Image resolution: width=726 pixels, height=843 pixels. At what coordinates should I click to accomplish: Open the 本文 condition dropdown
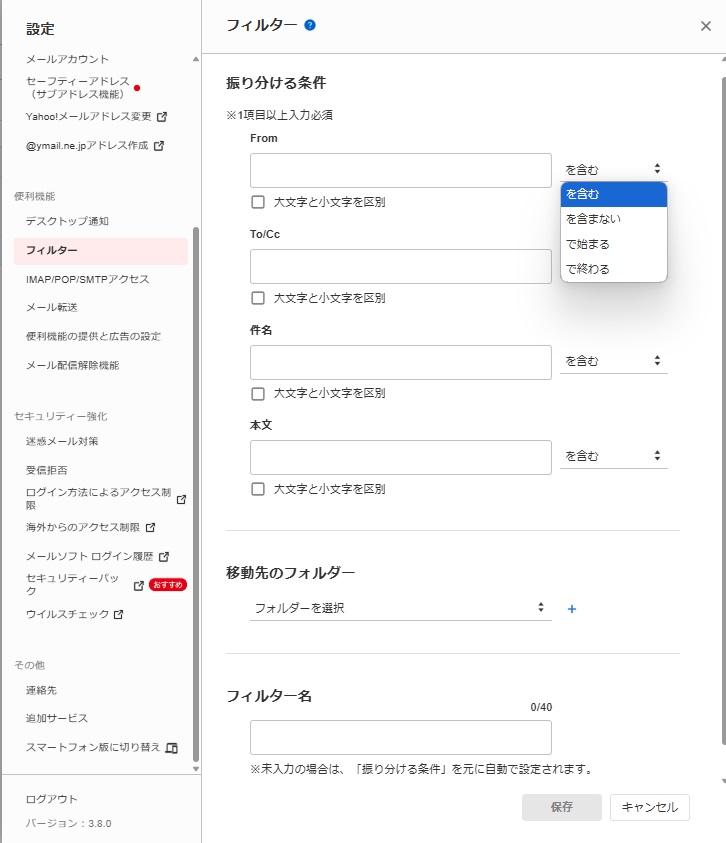click(x=613, y=456)
